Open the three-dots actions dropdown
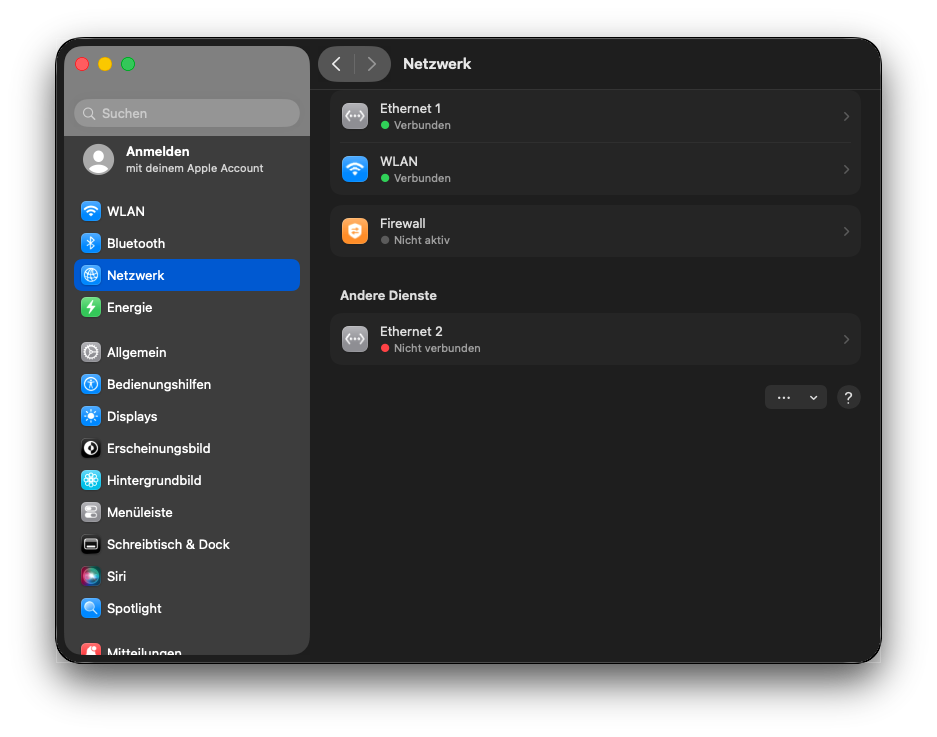This screenshot has width=937, height=737. pos(796,397)
